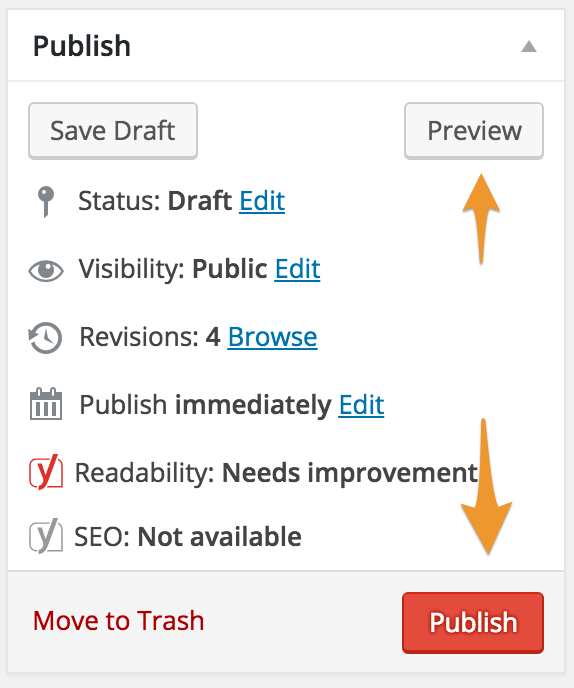Image resolution: width=574 pixels, height=688 pixels.
Task: Click the gray Yoast SEO icon
Action: pyautogui.click(x=46, y=536)
